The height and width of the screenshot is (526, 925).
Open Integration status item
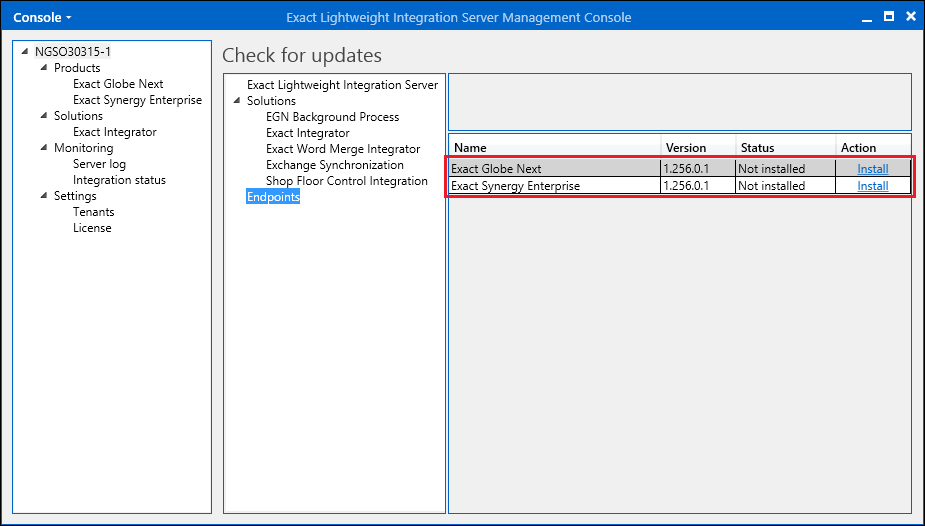click(x=119, y=180)
